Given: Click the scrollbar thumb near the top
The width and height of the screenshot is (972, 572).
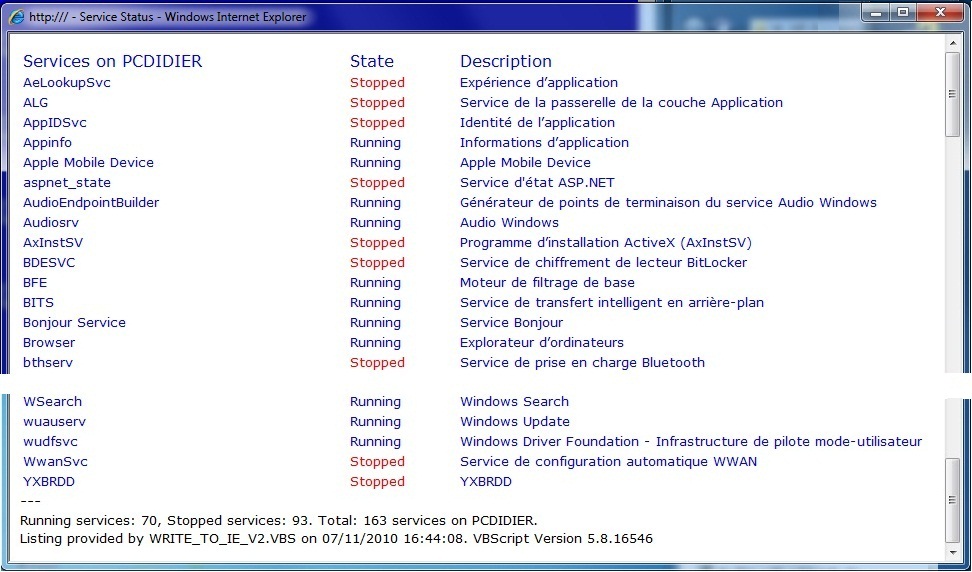Looking at the screenshot, I should point(952,93).
